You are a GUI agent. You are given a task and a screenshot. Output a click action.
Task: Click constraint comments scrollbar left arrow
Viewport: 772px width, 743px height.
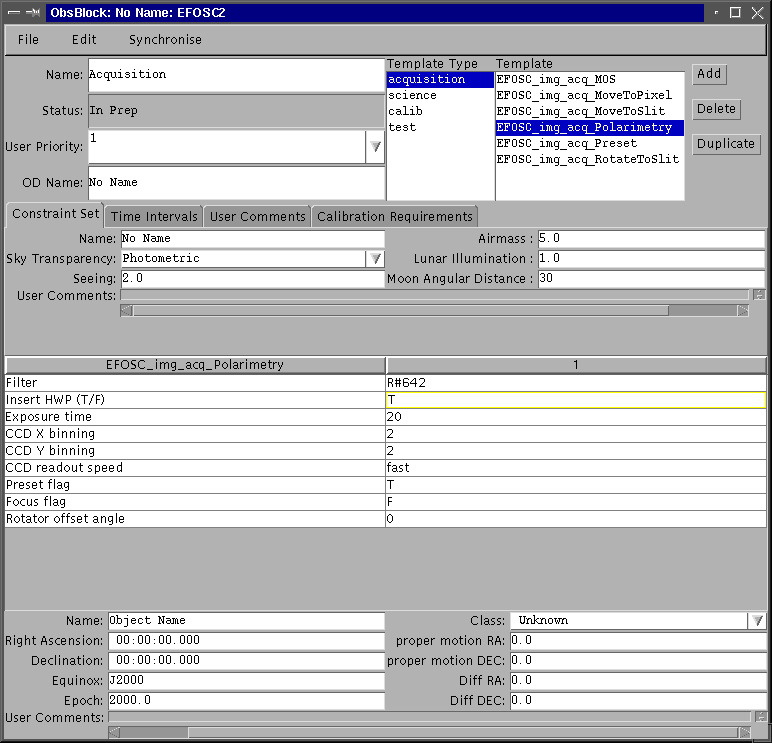click(x=127, y=311)
